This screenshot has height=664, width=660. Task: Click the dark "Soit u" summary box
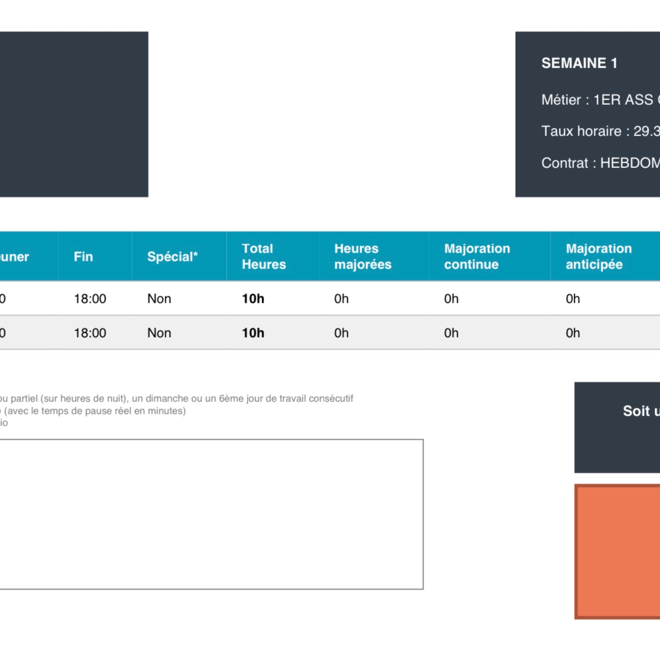(x=617, y=427)
